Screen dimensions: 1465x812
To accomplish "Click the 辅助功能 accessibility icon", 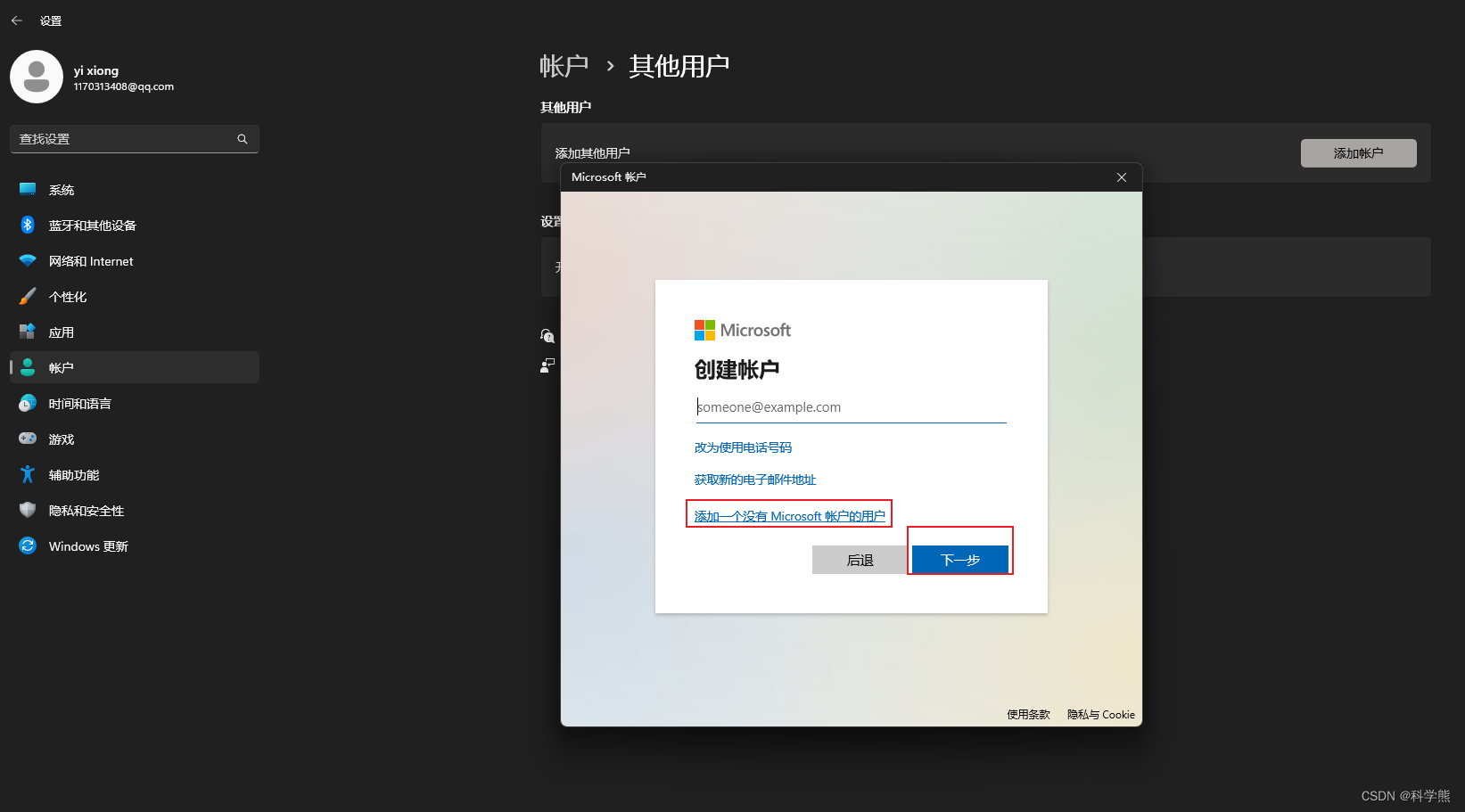I will (x=28, y=474).
